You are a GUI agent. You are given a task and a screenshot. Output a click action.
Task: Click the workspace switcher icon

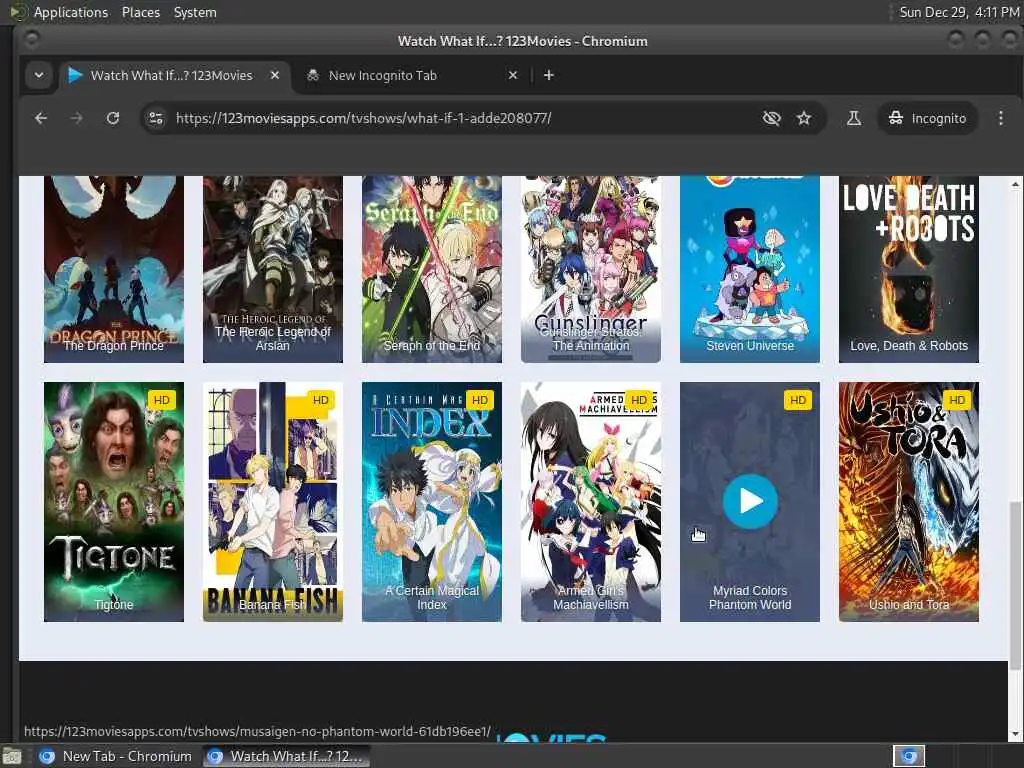click(x=909, y=756)
